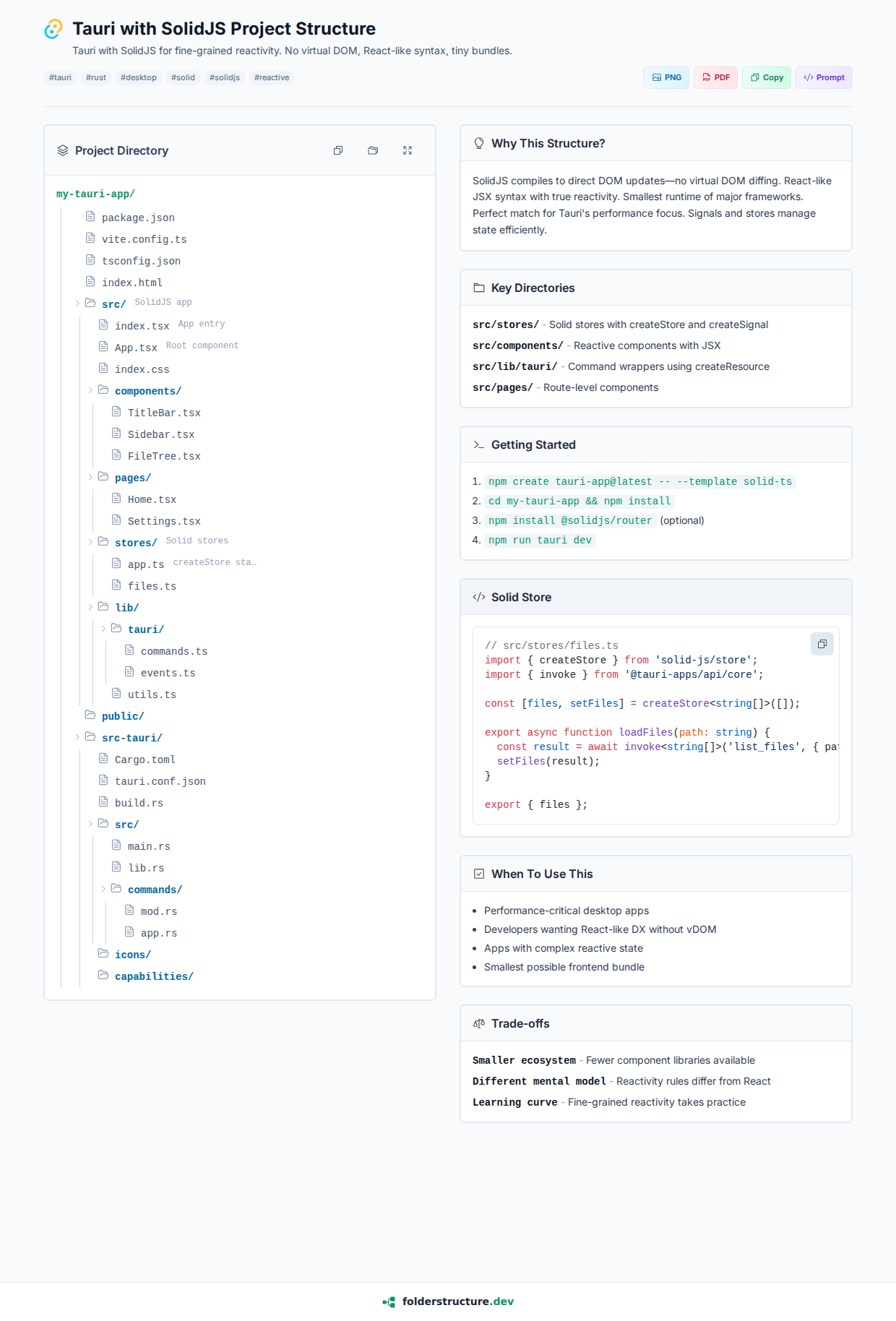Click the #tauri tag
This screenshot has width=896, height=1321.
(60, 78)
